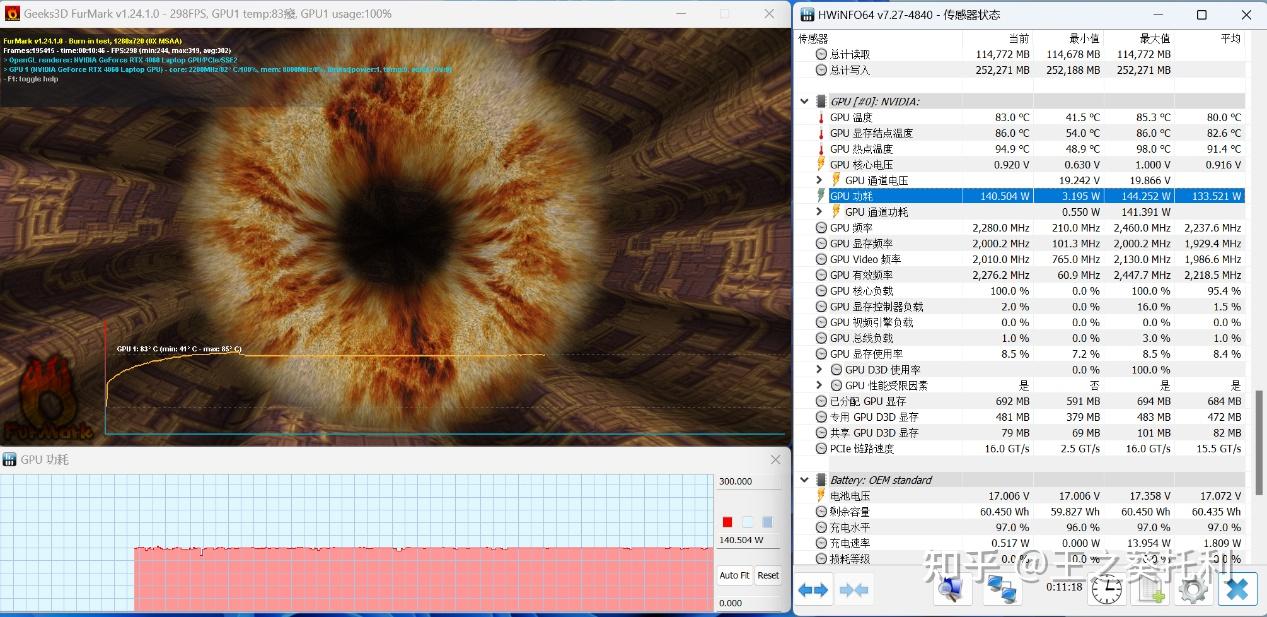Click the Auto Fit button
Viewport: 1267px width, 617px height.
735,575
